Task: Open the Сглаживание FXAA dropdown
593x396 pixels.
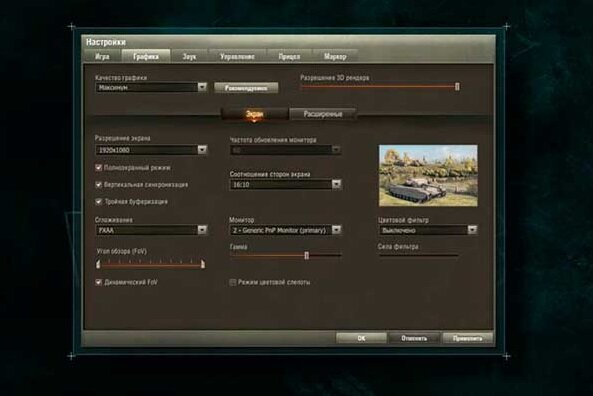Action: click(151, 230)
